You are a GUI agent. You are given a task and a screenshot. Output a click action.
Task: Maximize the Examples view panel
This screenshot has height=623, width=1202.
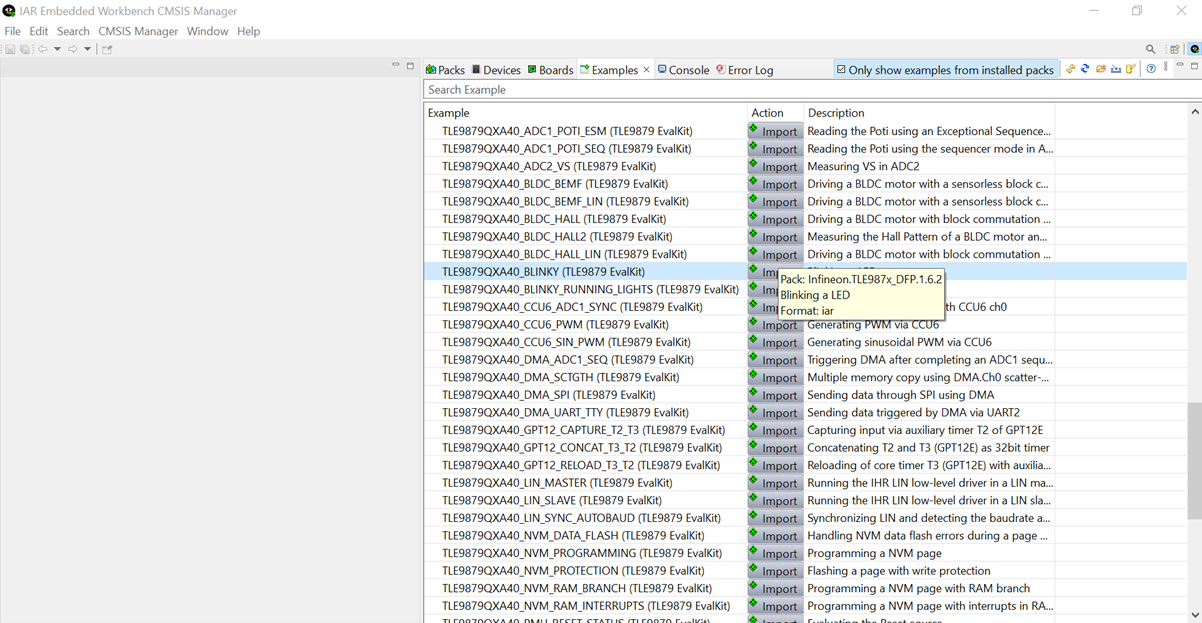(x=1194, y=67)
